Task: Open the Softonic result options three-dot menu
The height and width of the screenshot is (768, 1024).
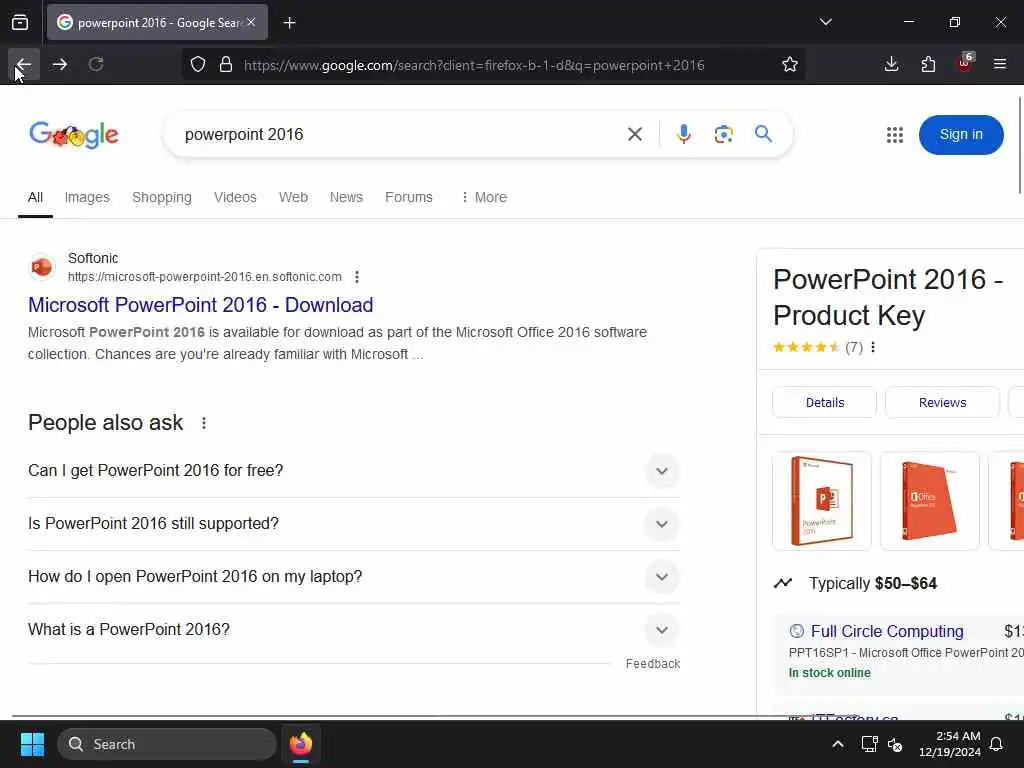Action: coord(357,277)
